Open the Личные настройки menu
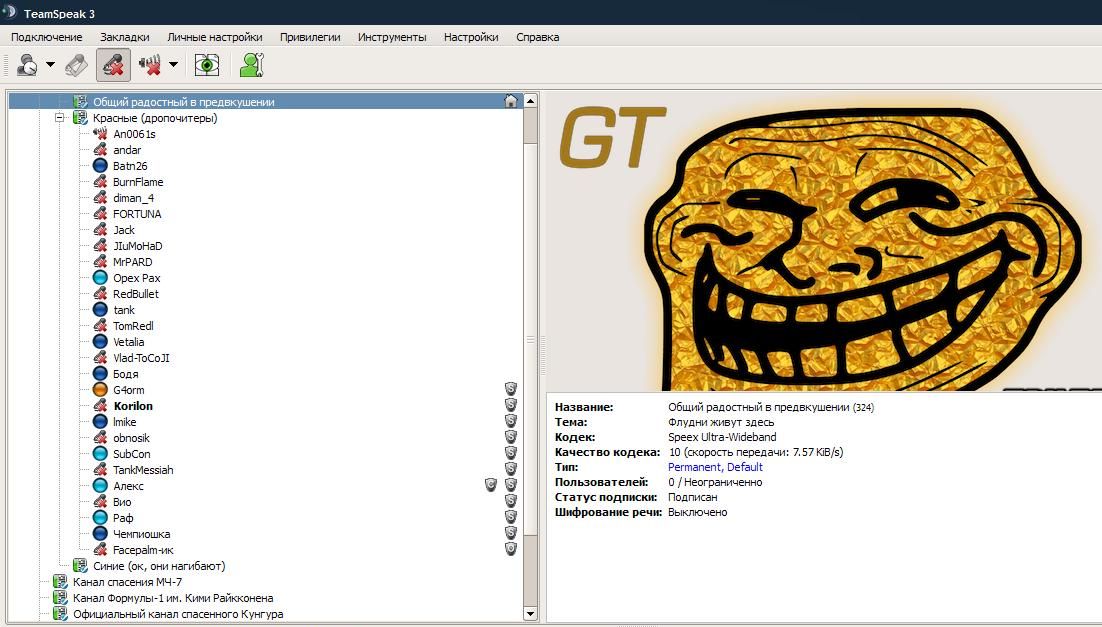This screenshot has height=627, width=1102. click(214, 37)
